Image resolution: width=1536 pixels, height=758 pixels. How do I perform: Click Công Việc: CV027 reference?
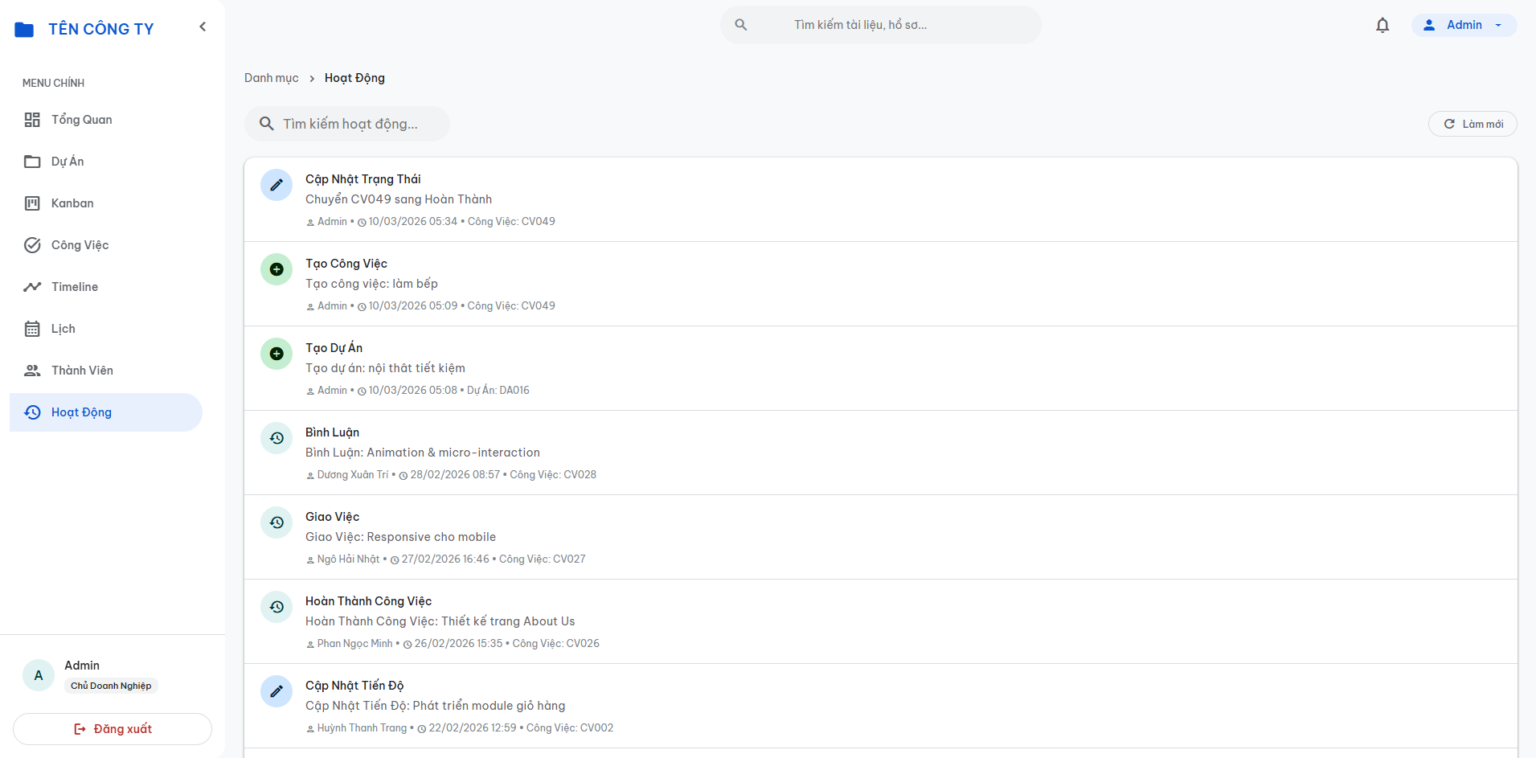point(542,559)
